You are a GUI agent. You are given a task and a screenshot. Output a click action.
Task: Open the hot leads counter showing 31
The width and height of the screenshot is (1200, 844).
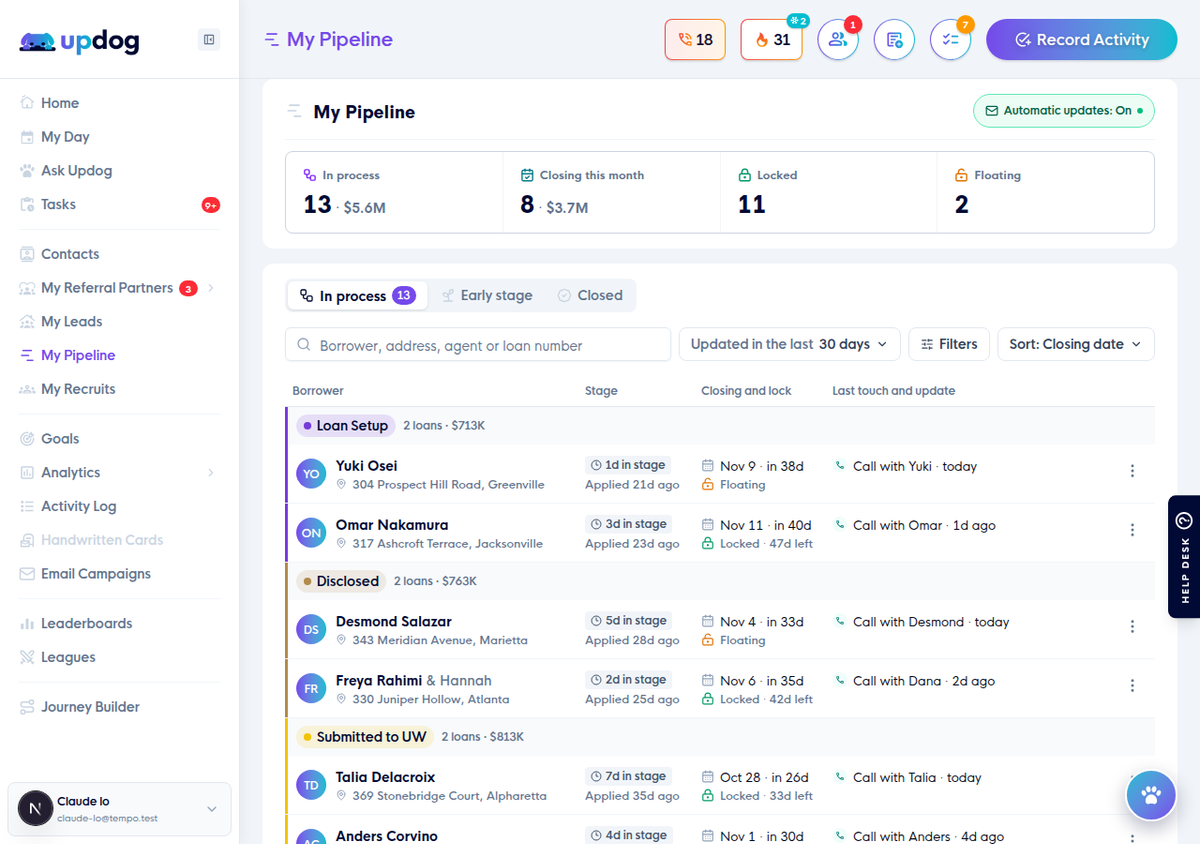pyautogui.click(x=772, y=40)
